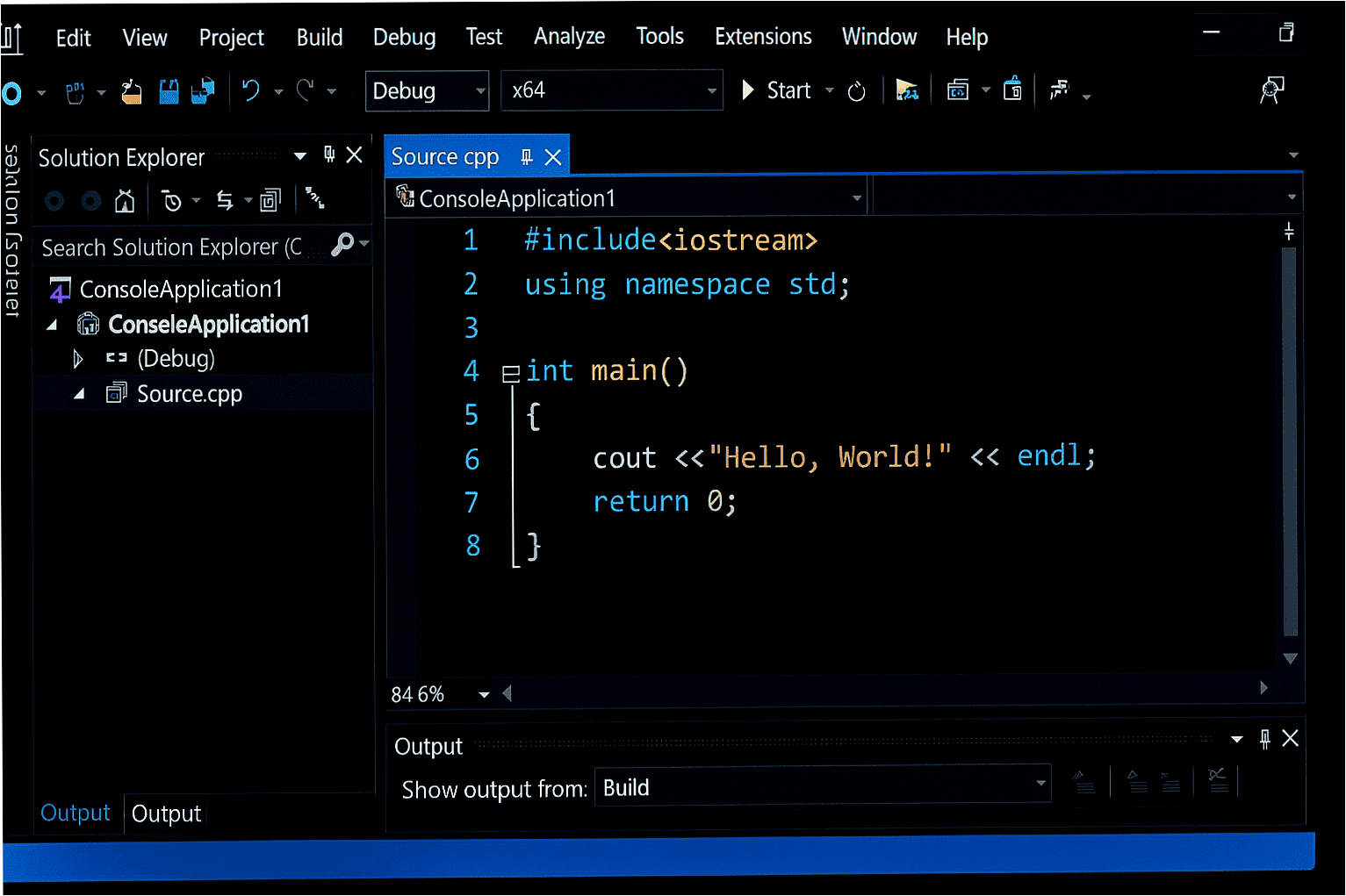Expand the (Debug) tree node
Image resolution: width=1346 pixels, height=896 pixels.
78,359
